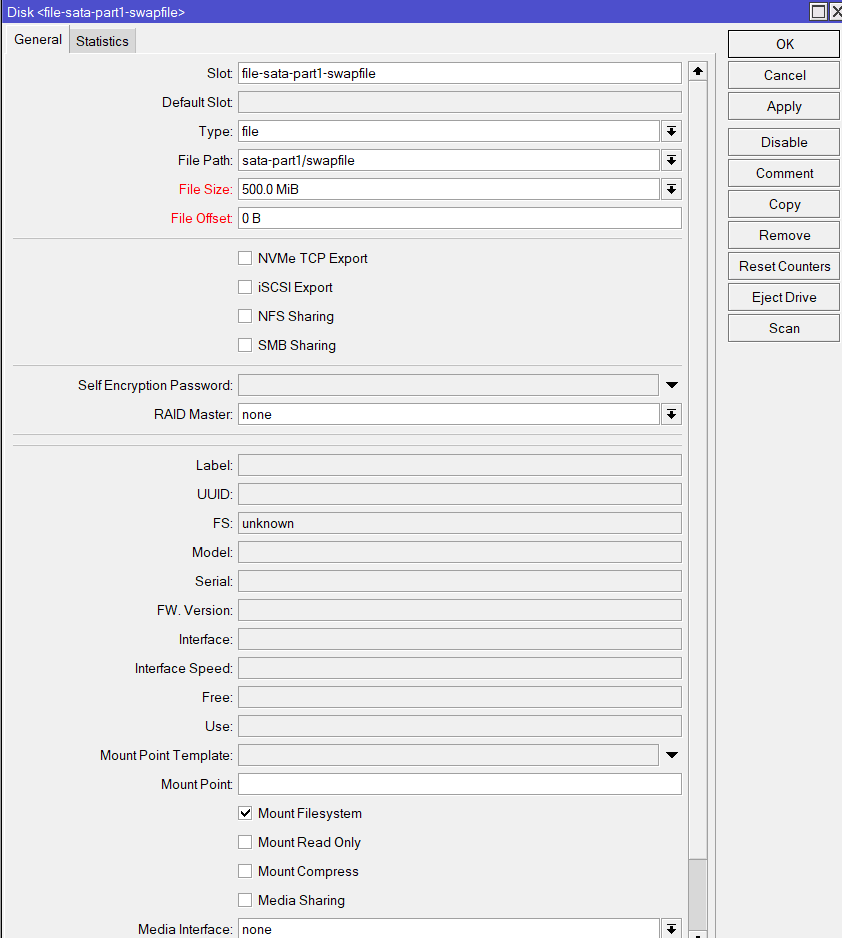Expand Self Encryption Password field
Viewport: 842px width, 938px height.
672,385
